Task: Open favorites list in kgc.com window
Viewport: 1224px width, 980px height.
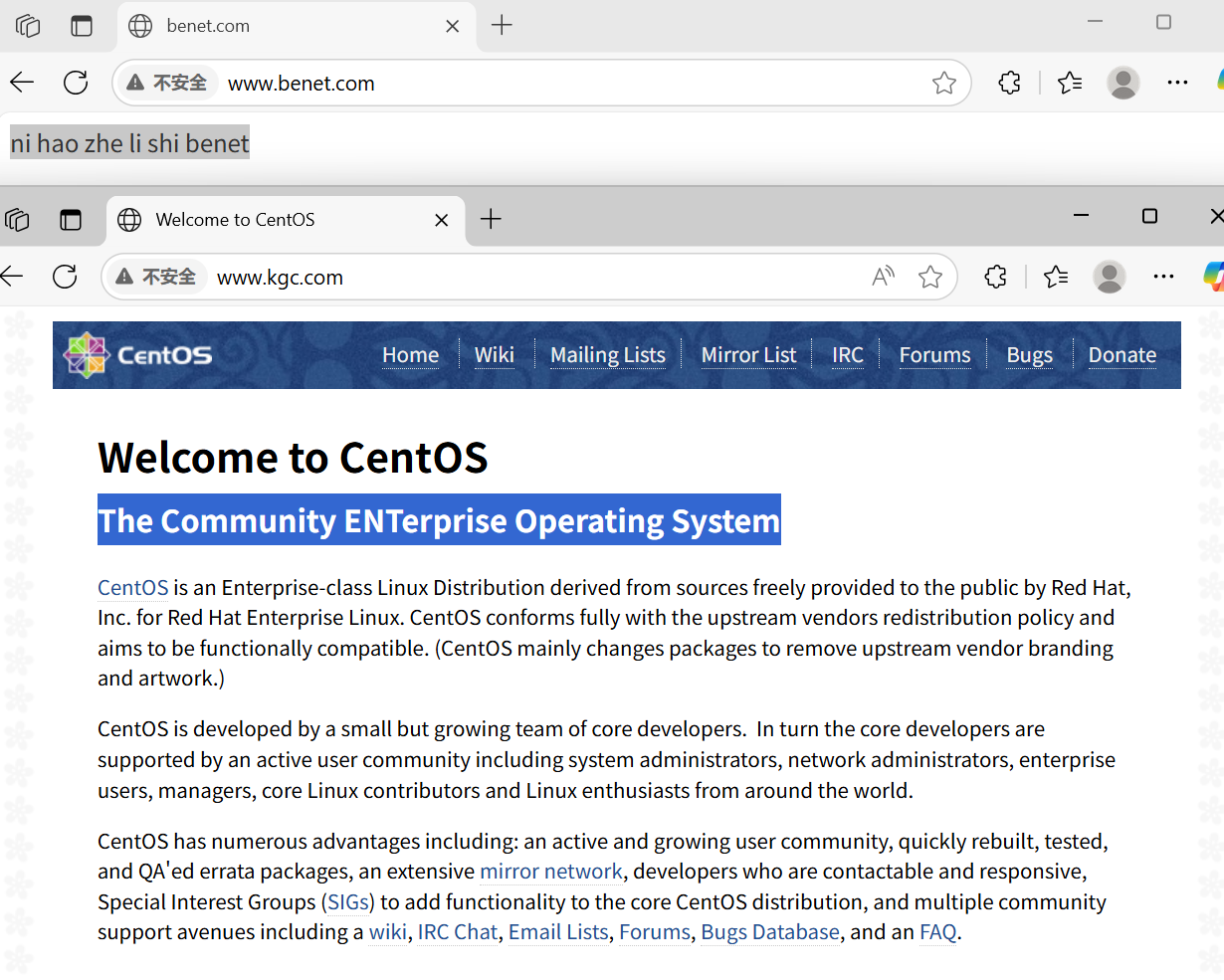Action: coord(1056,277)
